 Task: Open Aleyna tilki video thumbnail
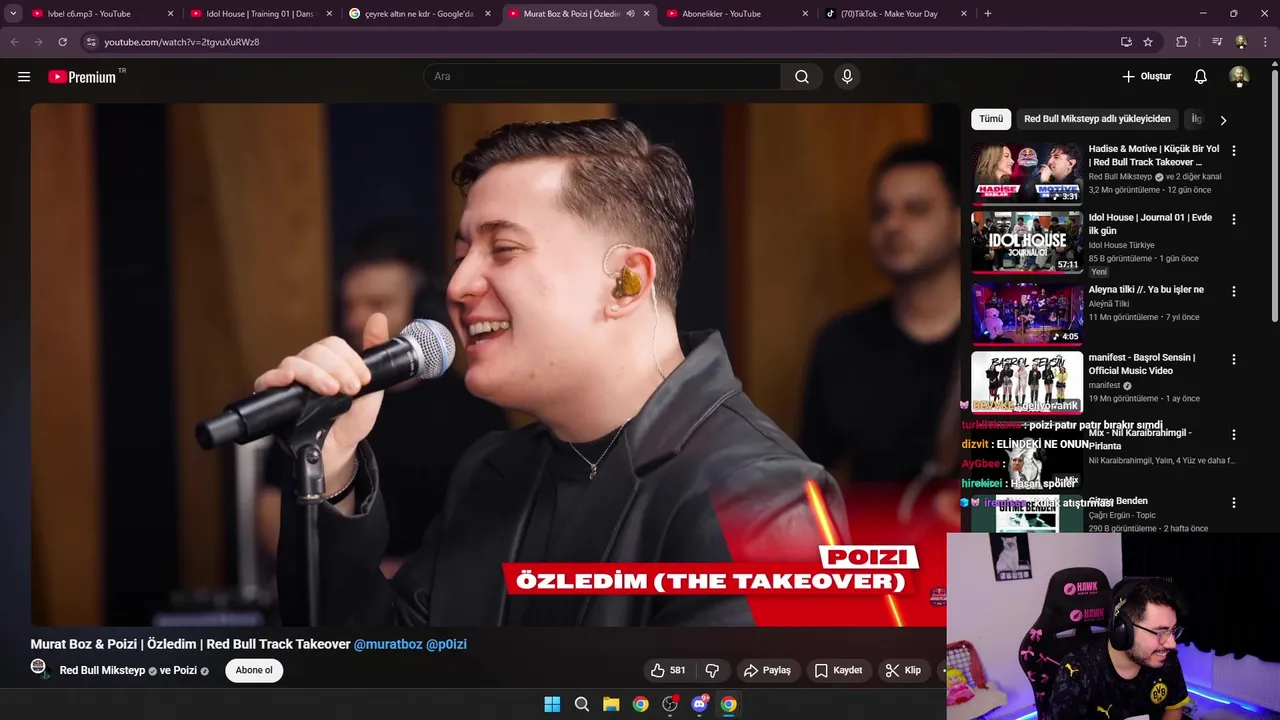pyautogui.click(x=1027, y=314)
